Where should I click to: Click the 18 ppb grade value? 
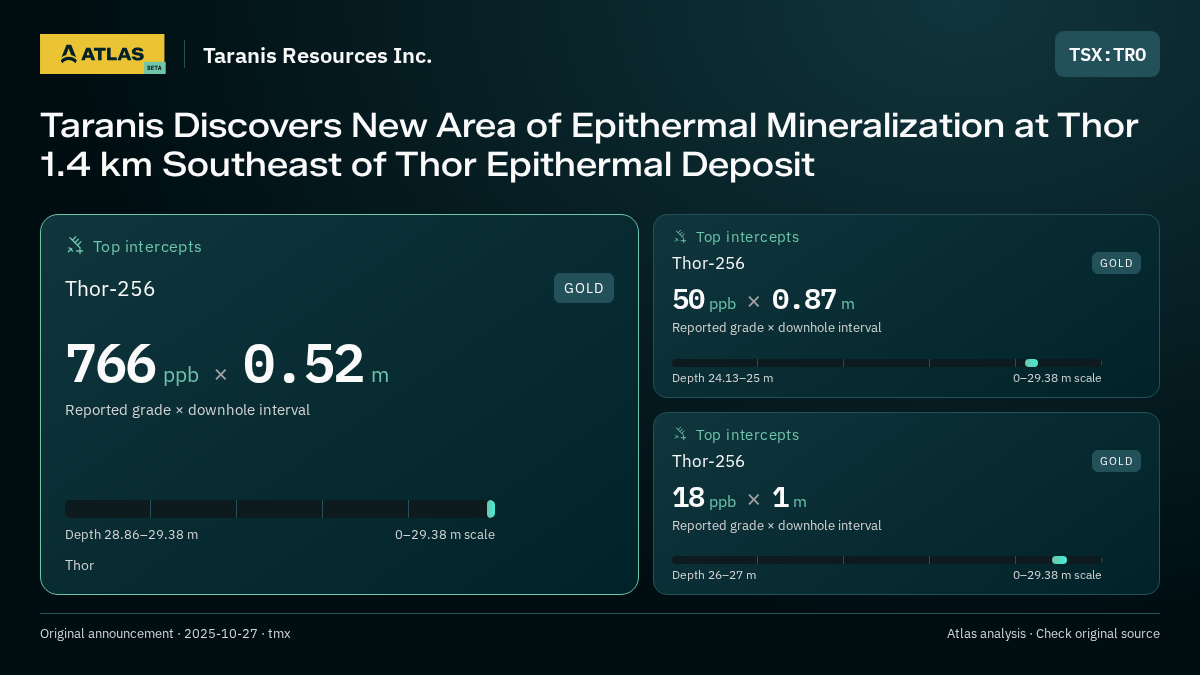pyautogui.click(x=704, y=498)
